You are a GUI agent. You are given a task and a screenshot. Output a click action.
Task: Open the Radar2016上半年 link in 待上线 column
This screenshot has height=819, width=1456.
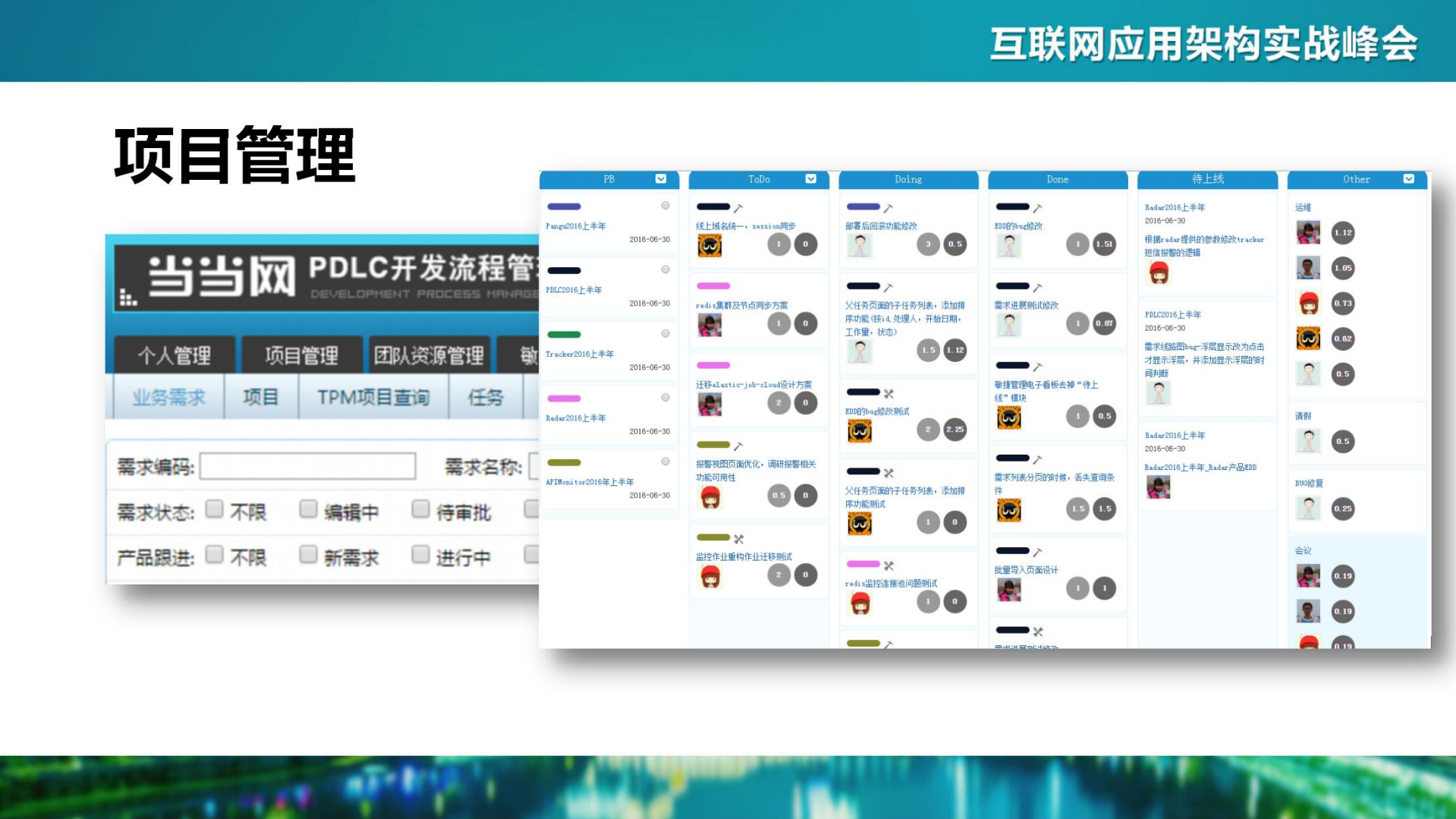coord(1174,207)
